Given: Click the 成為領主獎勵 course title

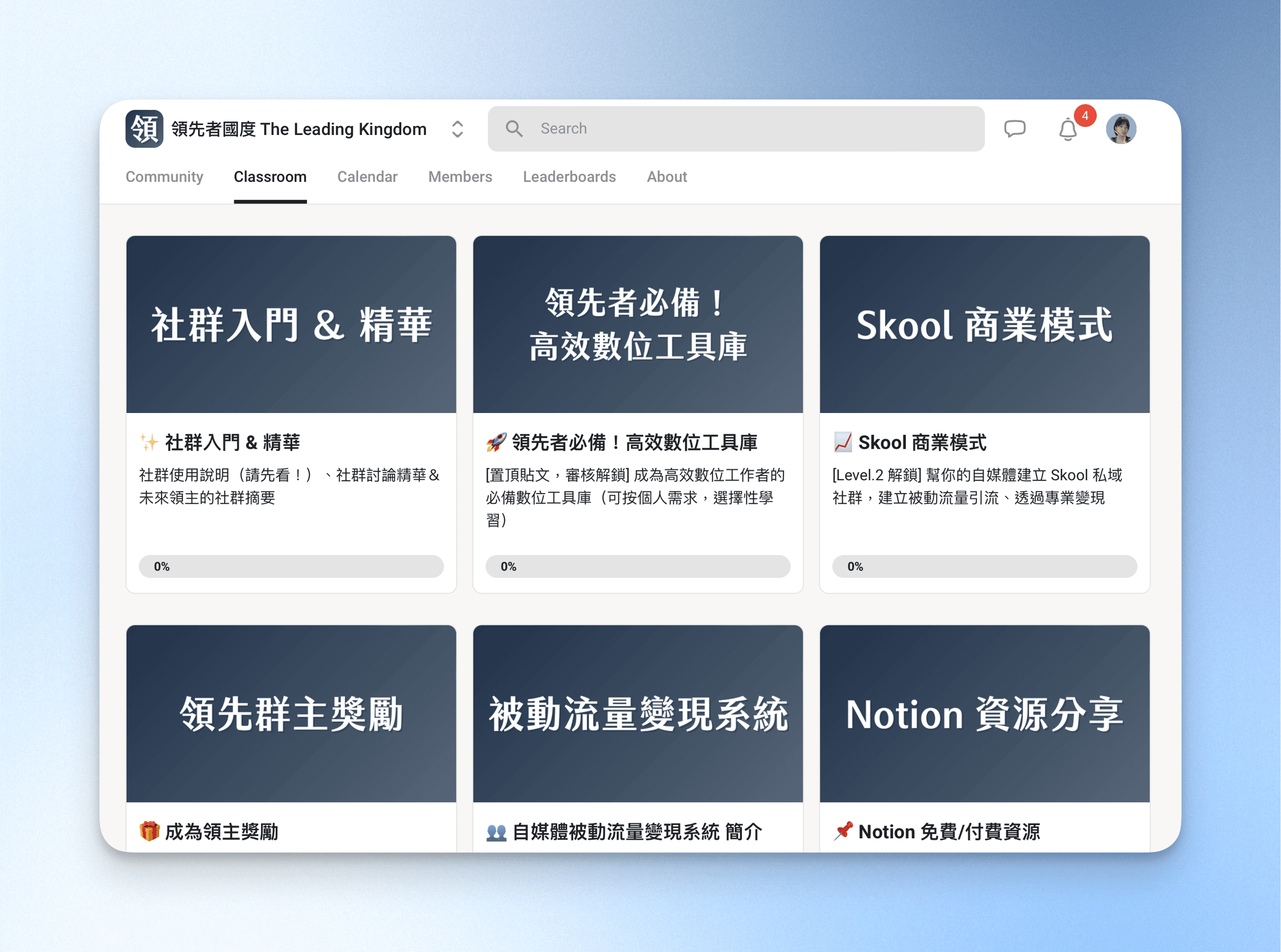Looking at the screenshot, I should click(x=222, y=831).
